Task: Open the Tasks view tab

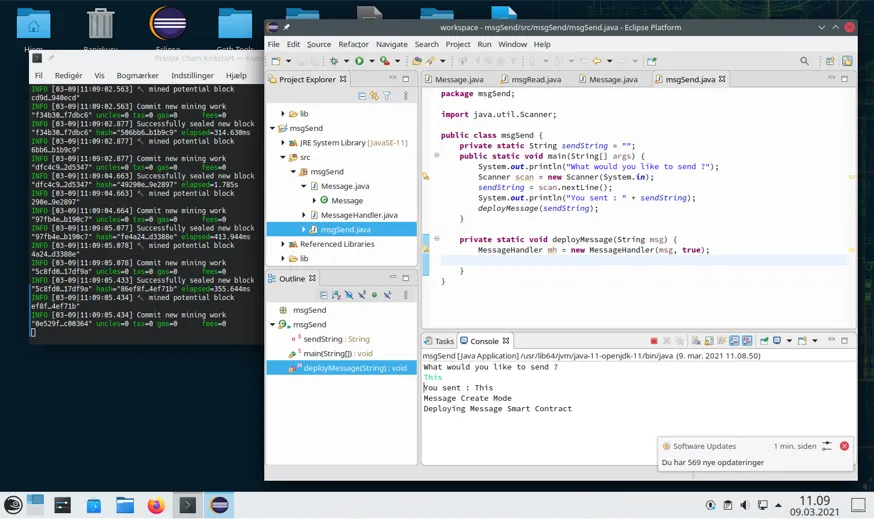Action: coord(439,341)
